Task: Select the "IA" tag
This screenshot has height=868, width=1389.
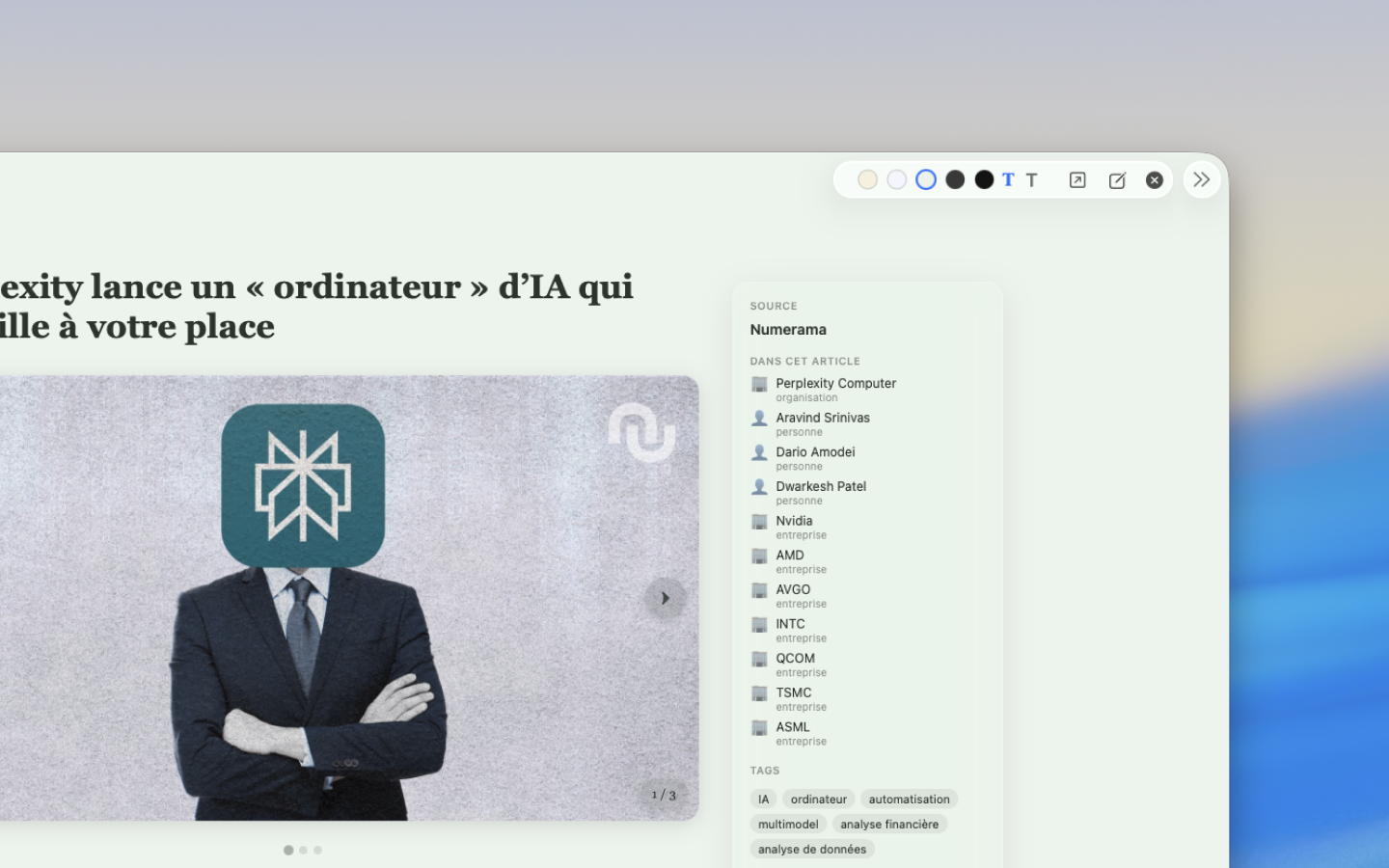Action: point(763,799)
